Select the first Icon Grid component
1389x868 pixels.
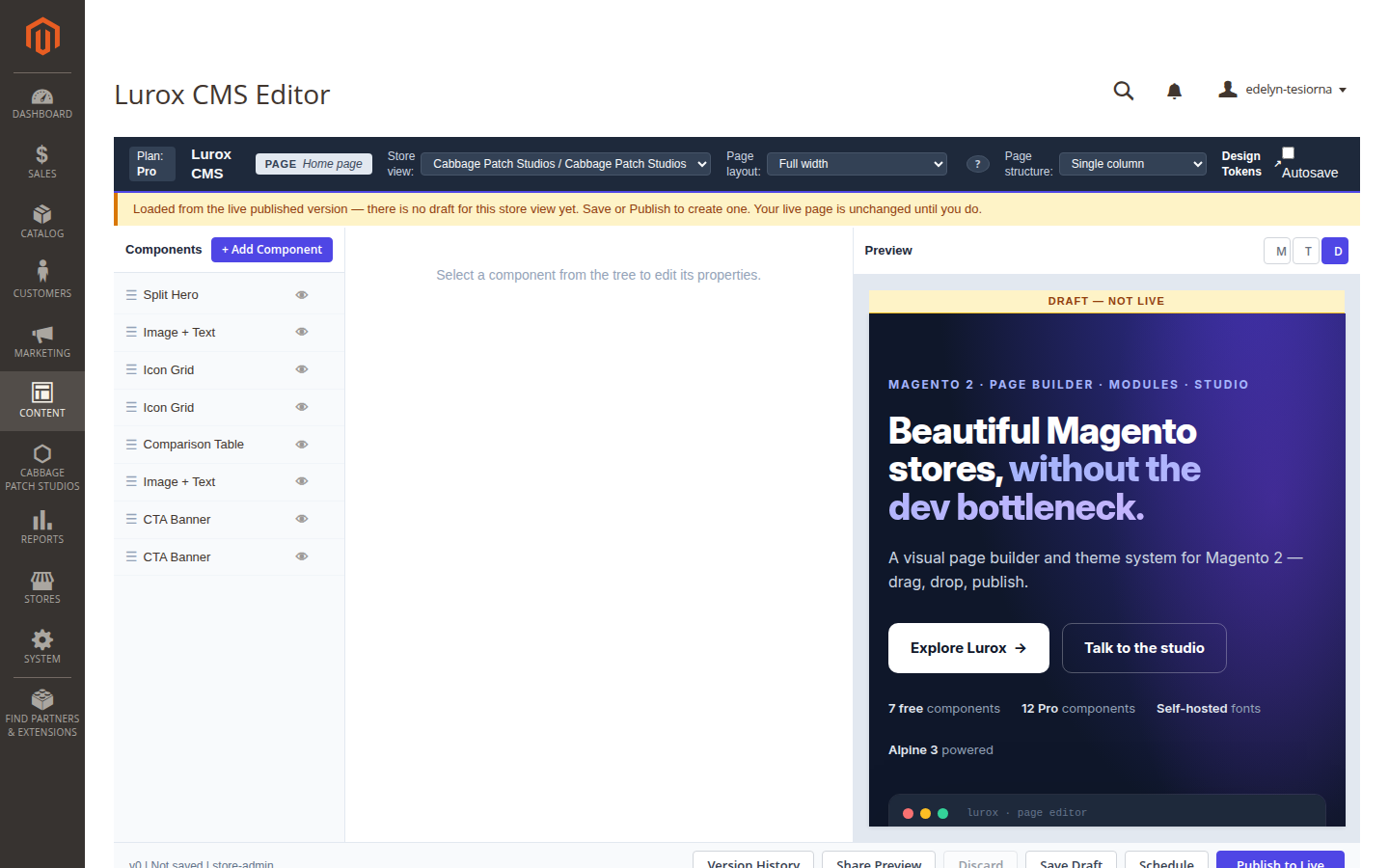(x=229, y=369)
